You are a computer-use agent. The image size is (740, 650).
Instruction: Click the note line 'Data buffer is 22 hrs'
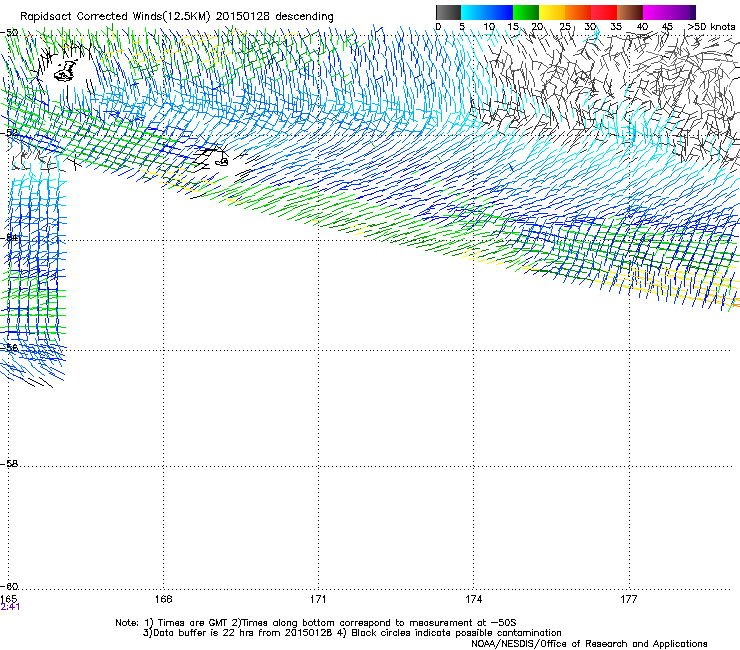click(352, 633)
